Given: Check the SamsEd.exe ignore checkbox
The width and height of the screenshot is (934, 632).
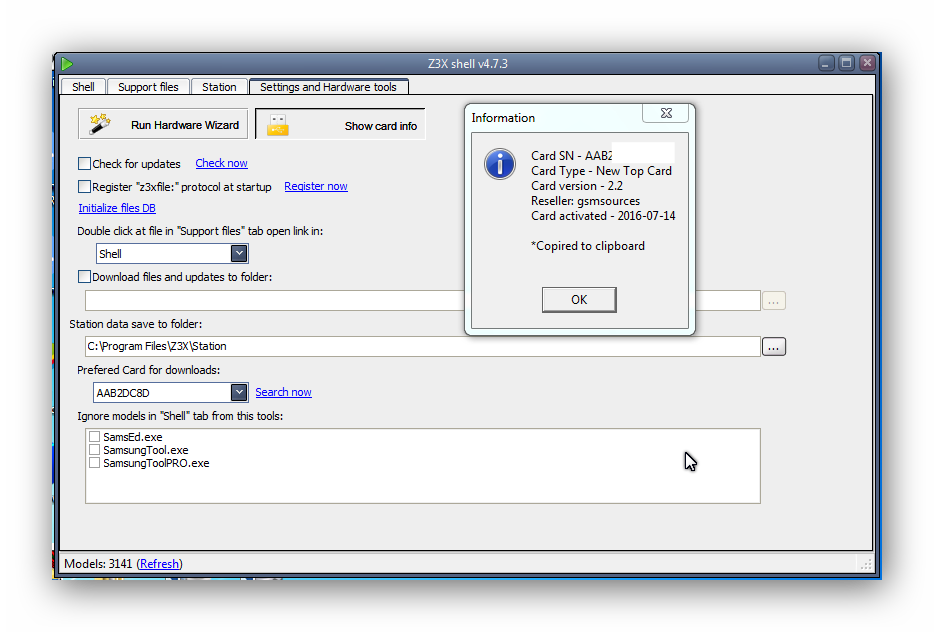Looking at the screenshot, I should [94, 437].
